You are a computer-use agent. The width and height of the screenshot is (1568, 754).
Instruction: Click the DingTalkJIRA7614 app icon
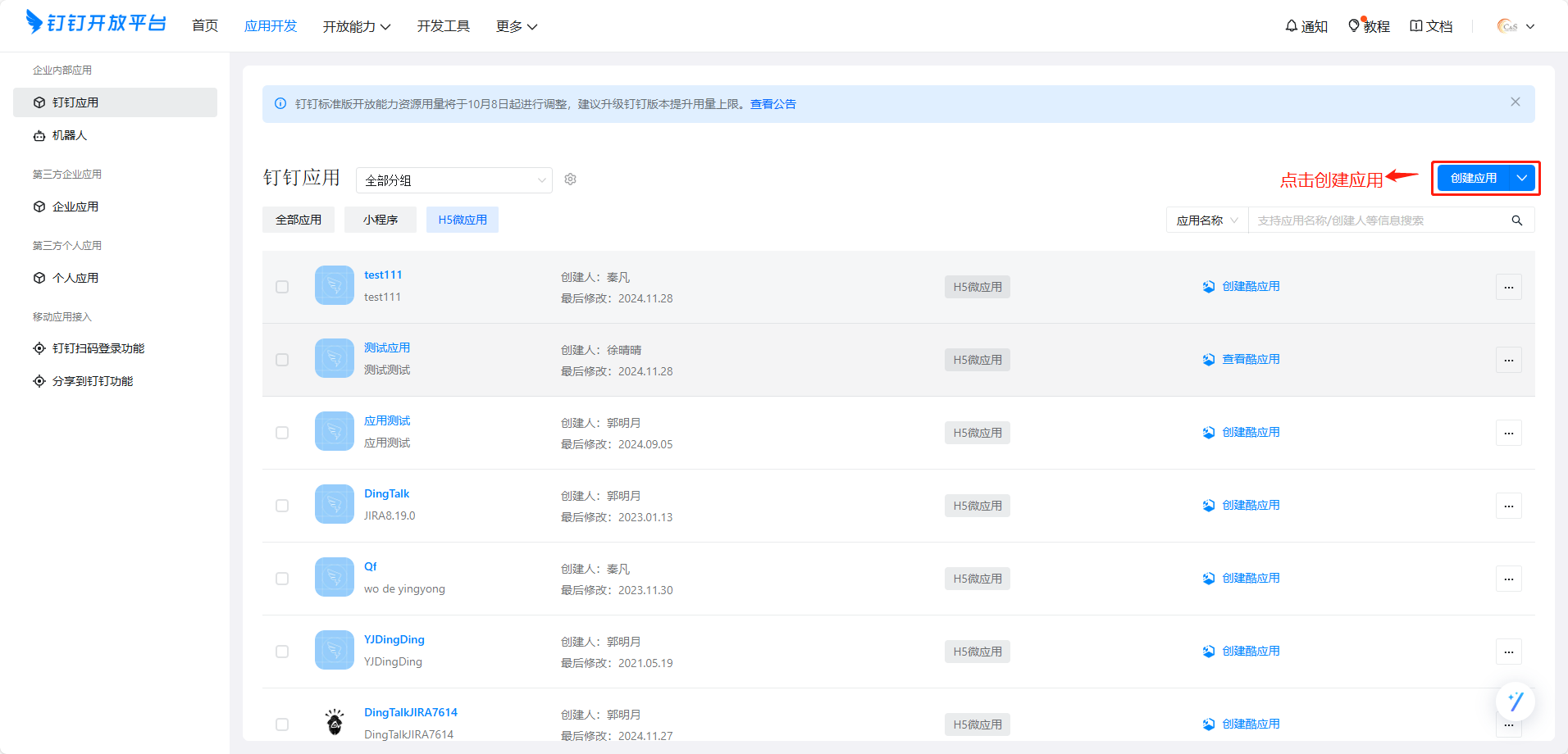click(x=335, y=723)
